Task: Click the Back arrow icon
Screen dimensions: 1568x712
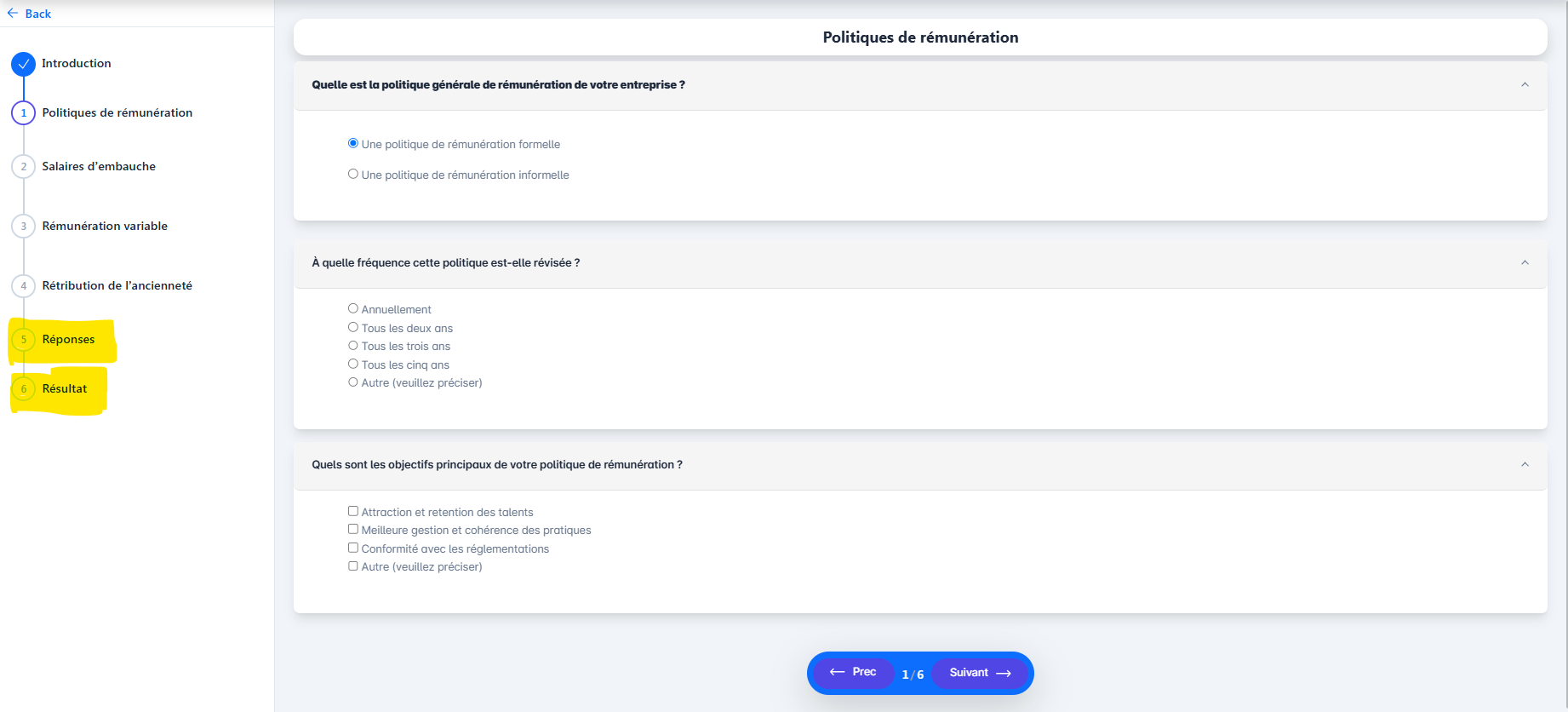Action: [13, 14]
